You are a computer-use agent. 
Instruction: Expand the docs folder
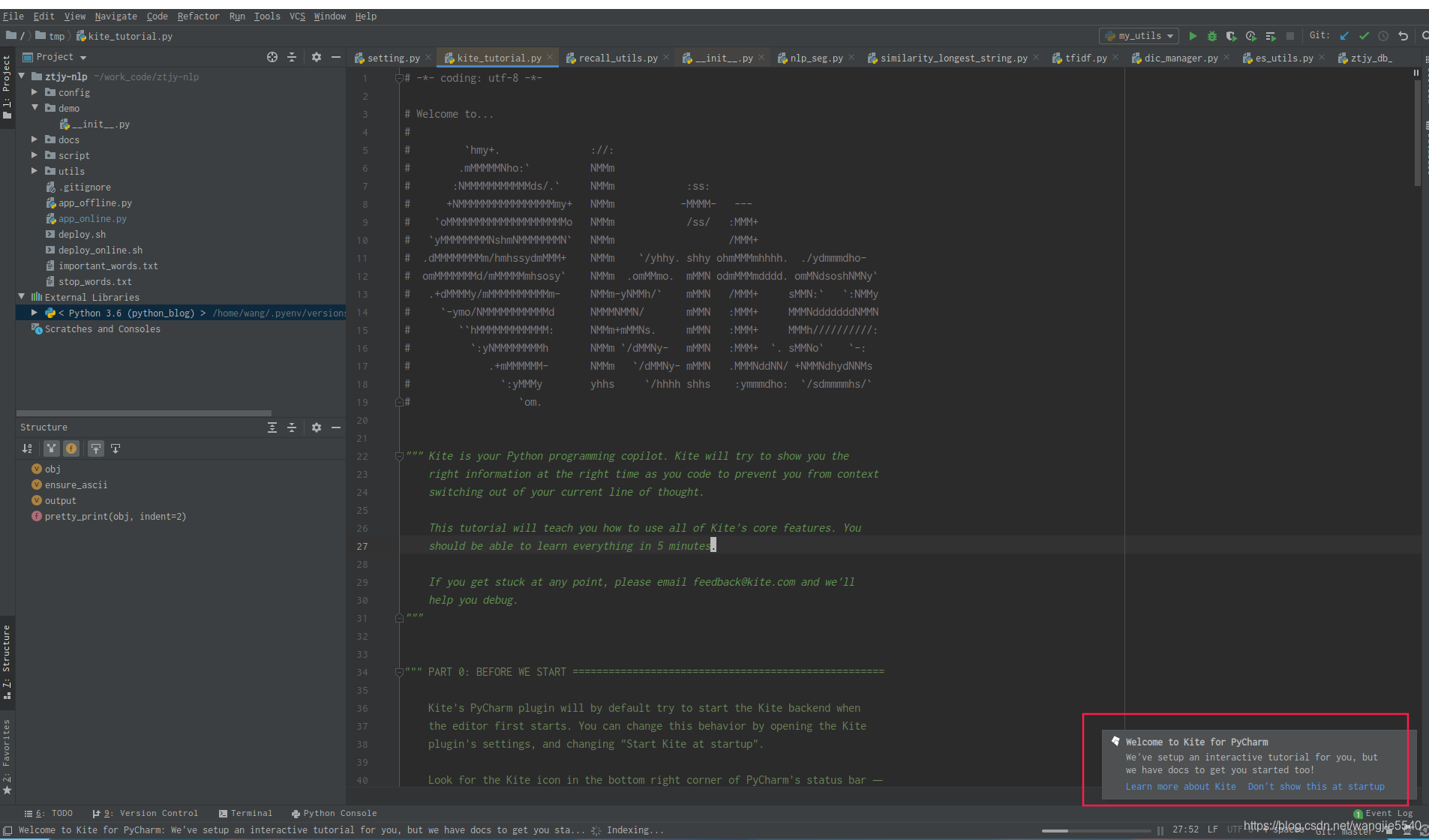coord(35,139)
